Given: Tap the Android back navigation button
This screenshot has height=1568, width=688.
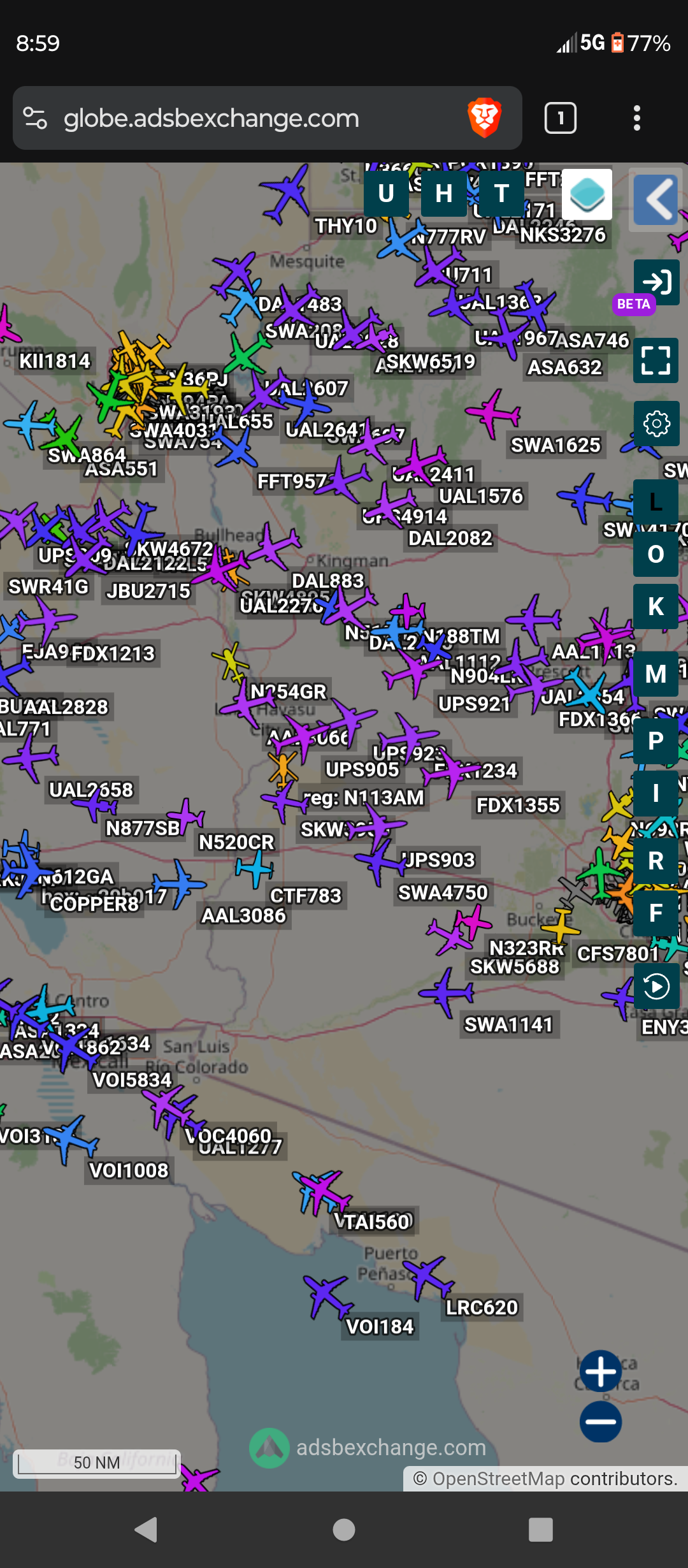Looking at the screenshot, I should pyautogui.click(x=147, y=1529).
